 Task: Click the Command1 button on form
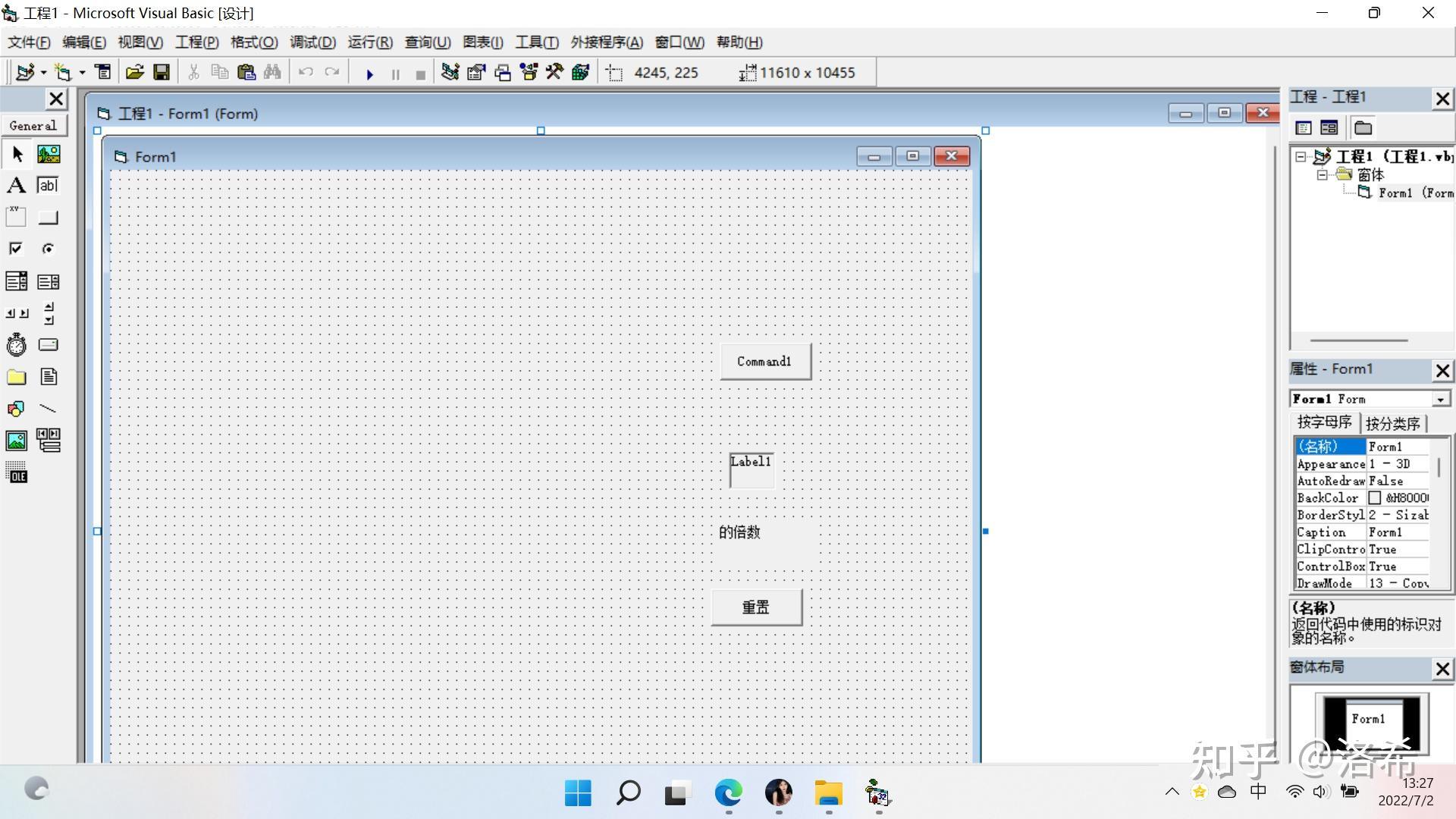pos(764,362)
